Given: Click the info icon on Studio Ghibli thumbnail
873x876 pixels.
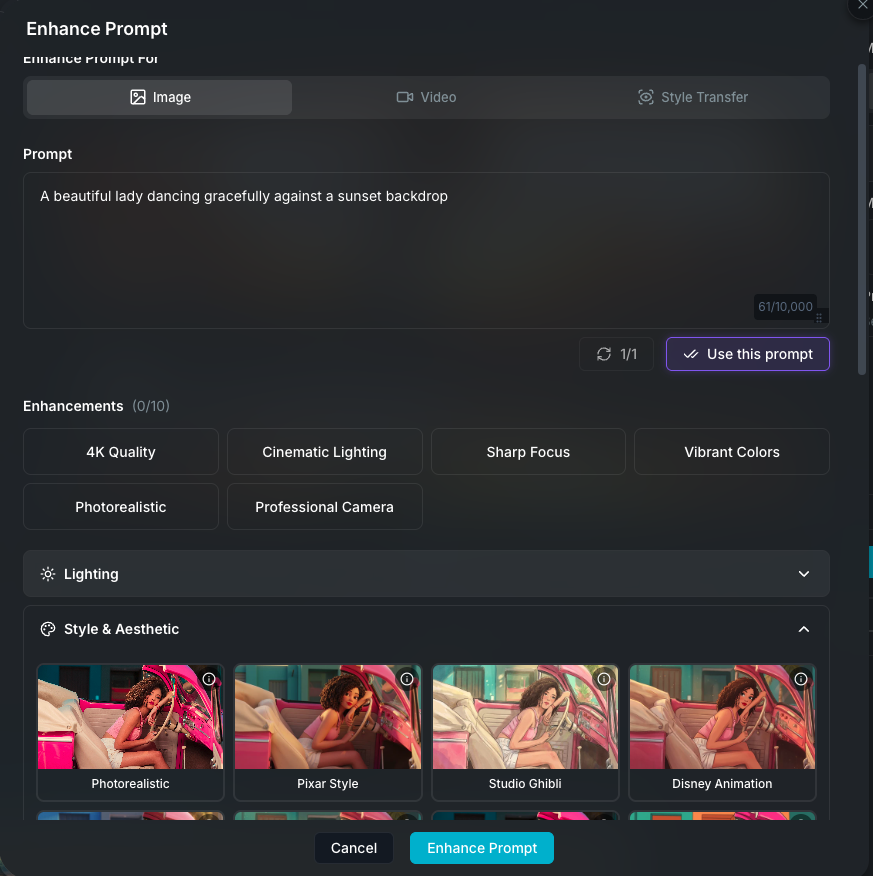Looking at the screenshot, I should (604, 679).
